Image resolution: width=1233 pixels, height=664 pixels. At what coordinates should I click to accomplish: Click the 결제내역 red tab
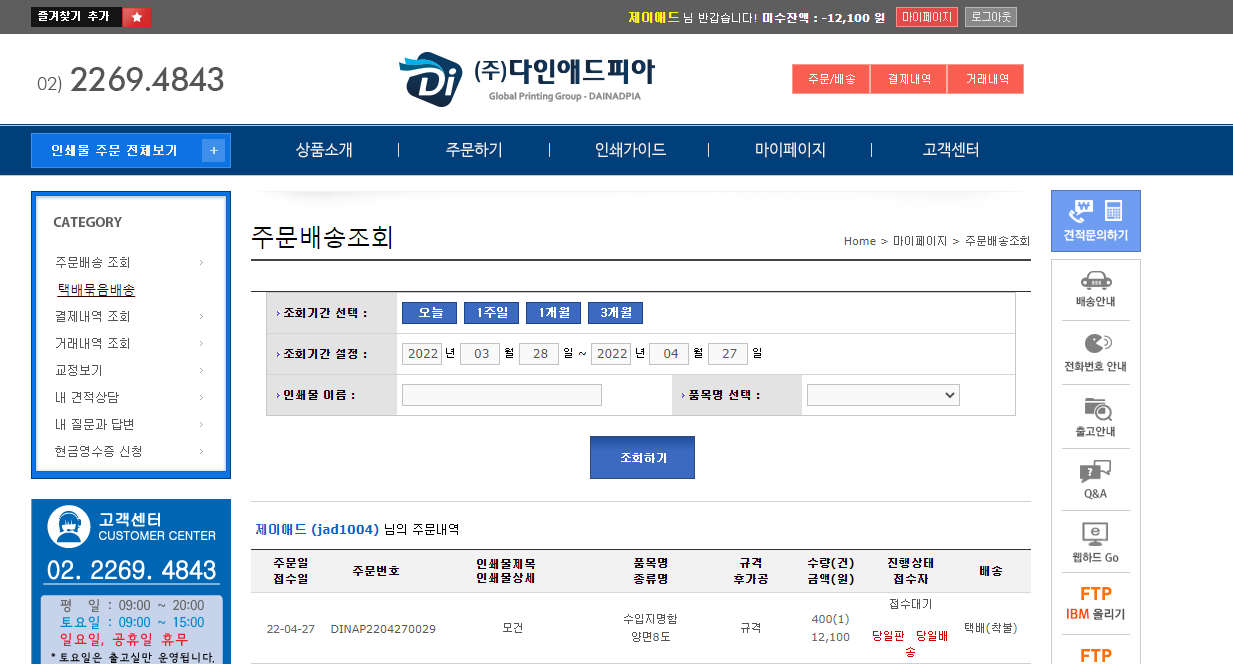(908, 79)
